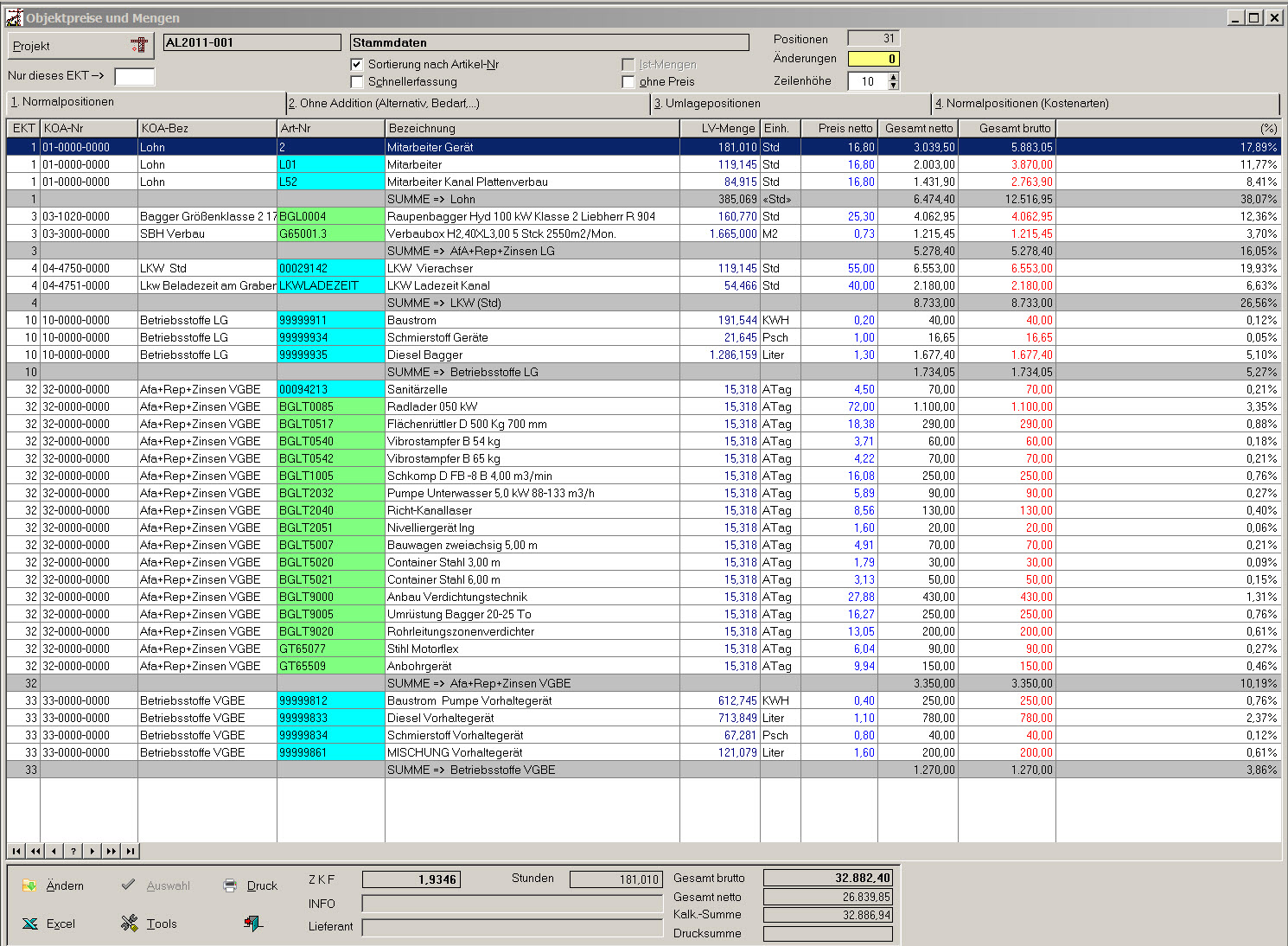Click the Nur dieses EKT input field
1288x946 pixels.
(135, 76)
